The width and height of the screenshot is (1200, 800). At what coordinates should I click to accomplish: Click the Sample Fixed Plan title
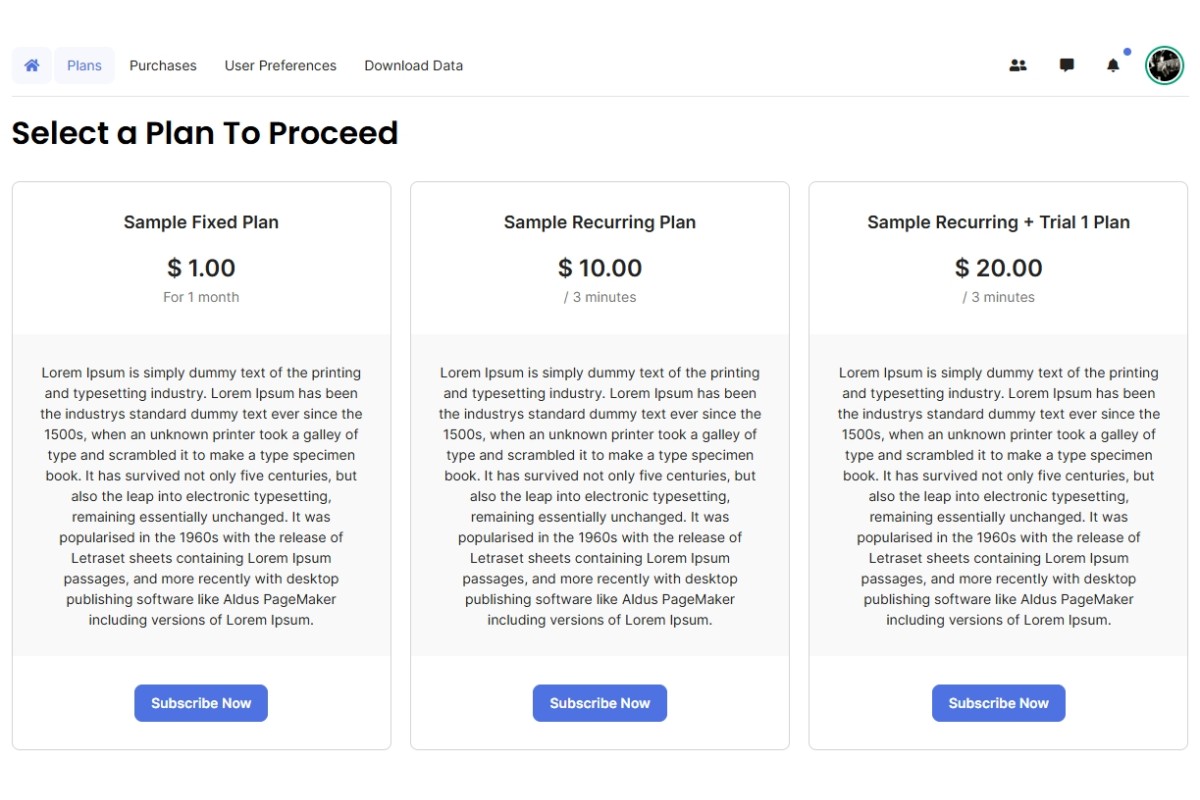[201, 222]
